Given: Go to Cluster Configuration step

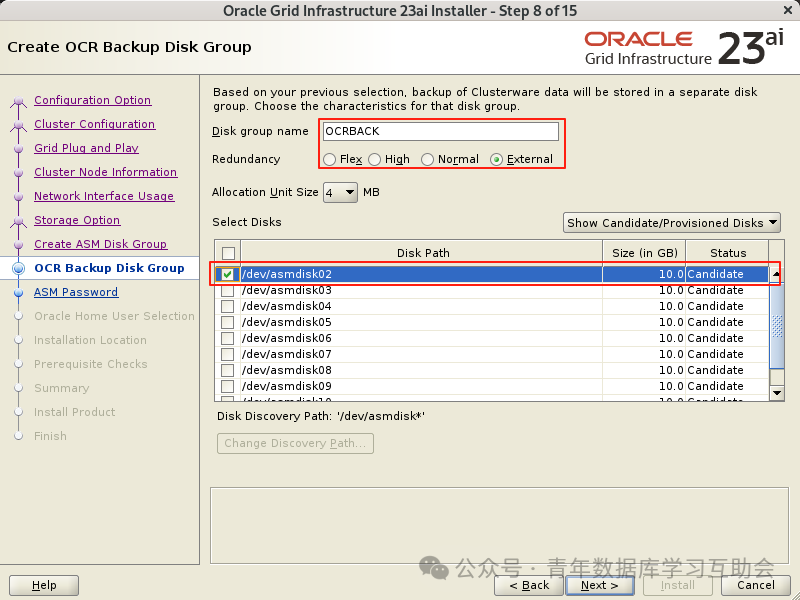Looking at the screenshot, I should [94, 124].
